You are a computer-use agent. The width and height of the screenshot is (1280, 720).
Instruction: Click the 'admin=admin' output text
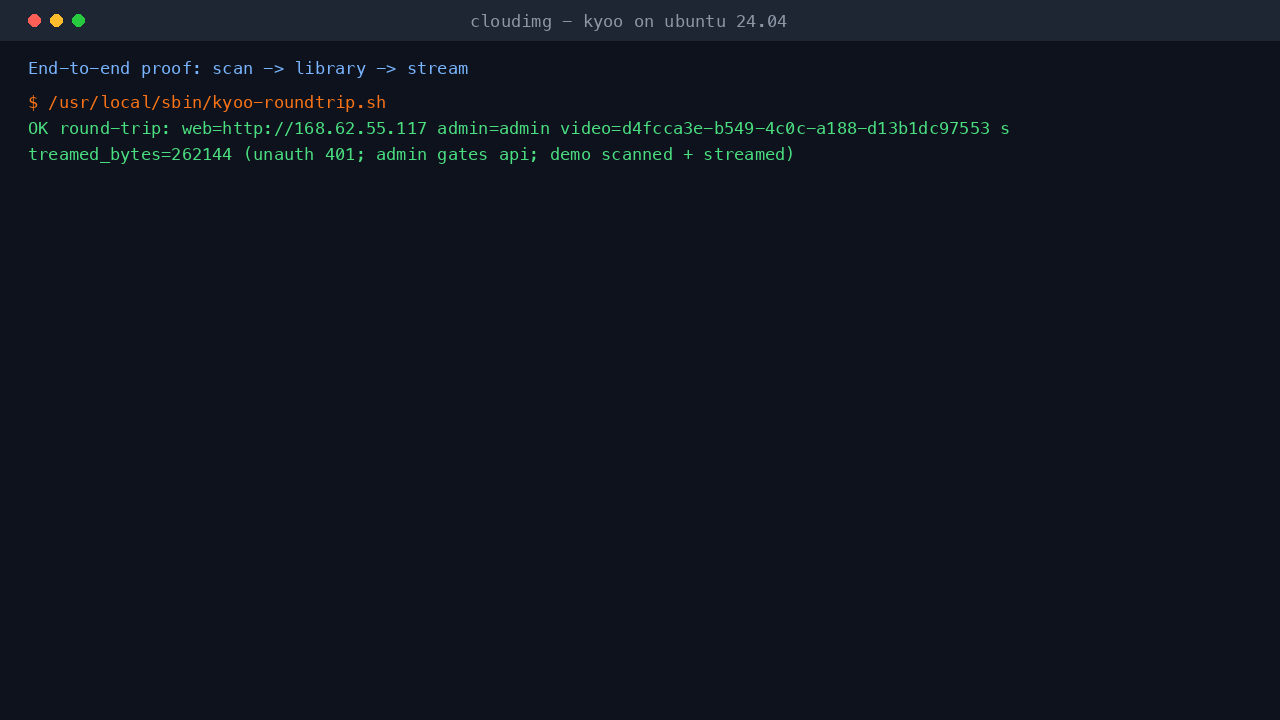493,128
